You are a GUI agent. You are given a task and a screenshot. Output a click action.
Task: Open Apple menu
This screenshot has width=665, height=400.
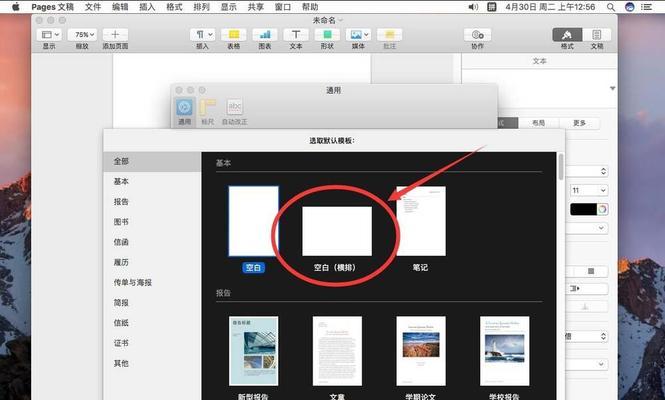click(x=16, y=7)
